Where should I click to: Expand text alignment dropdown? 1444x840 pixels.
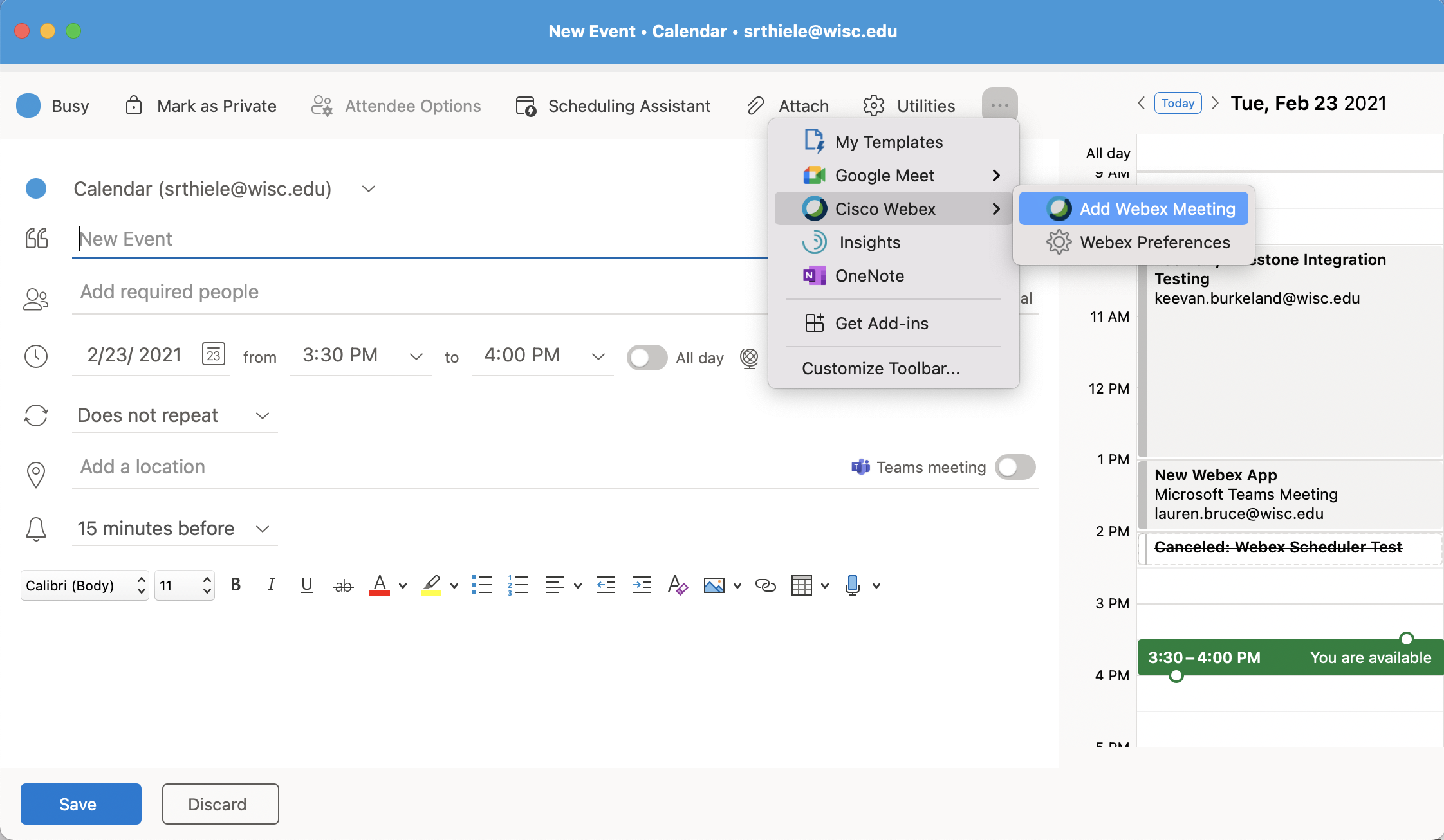point(578,586)
